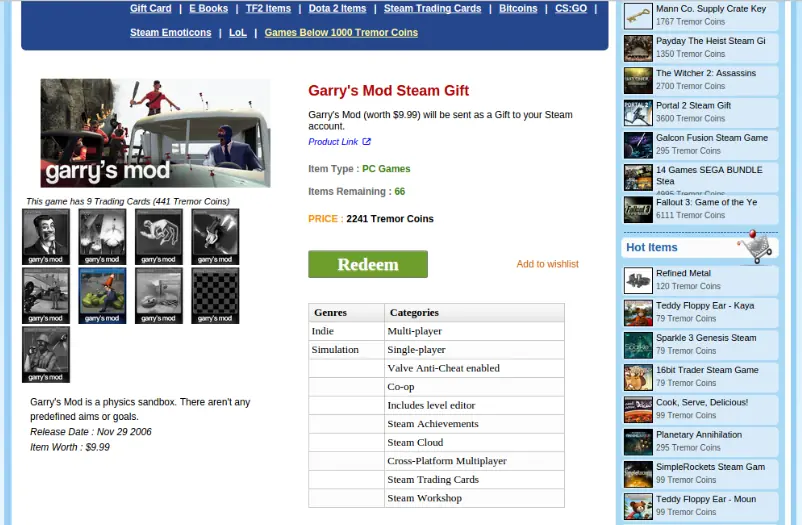Click Teddy Floppy Ear Moun thumbnail
This screenshot has width=802, height=525.
tap(638, 506)
